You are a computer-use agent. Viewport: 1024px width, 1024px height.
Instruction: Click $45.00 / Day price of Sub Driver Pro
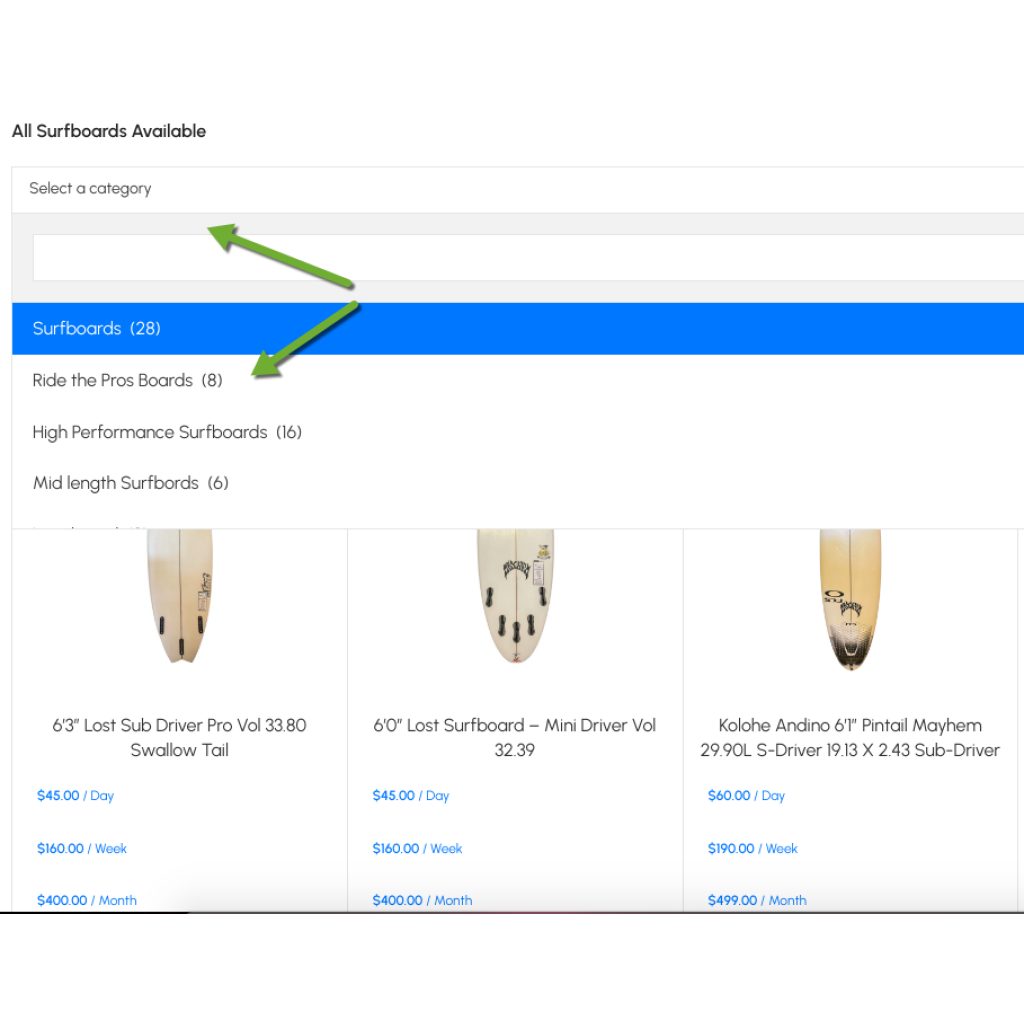[x=75, y=795]
